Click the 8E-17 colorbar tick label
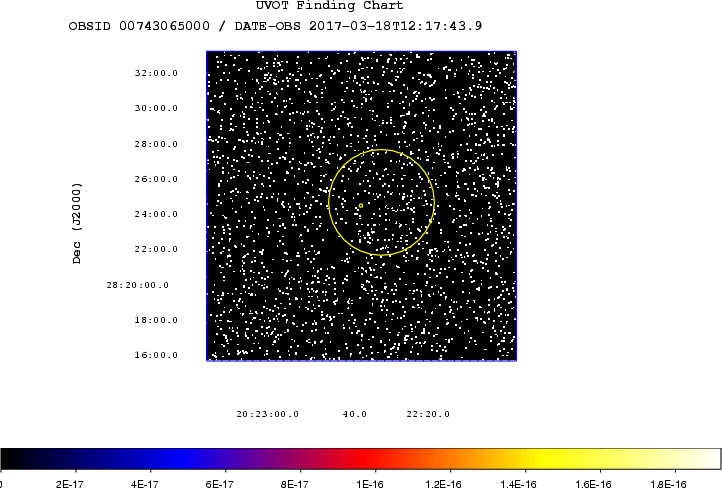Viewport: 722px width, 488px height. 295,484
